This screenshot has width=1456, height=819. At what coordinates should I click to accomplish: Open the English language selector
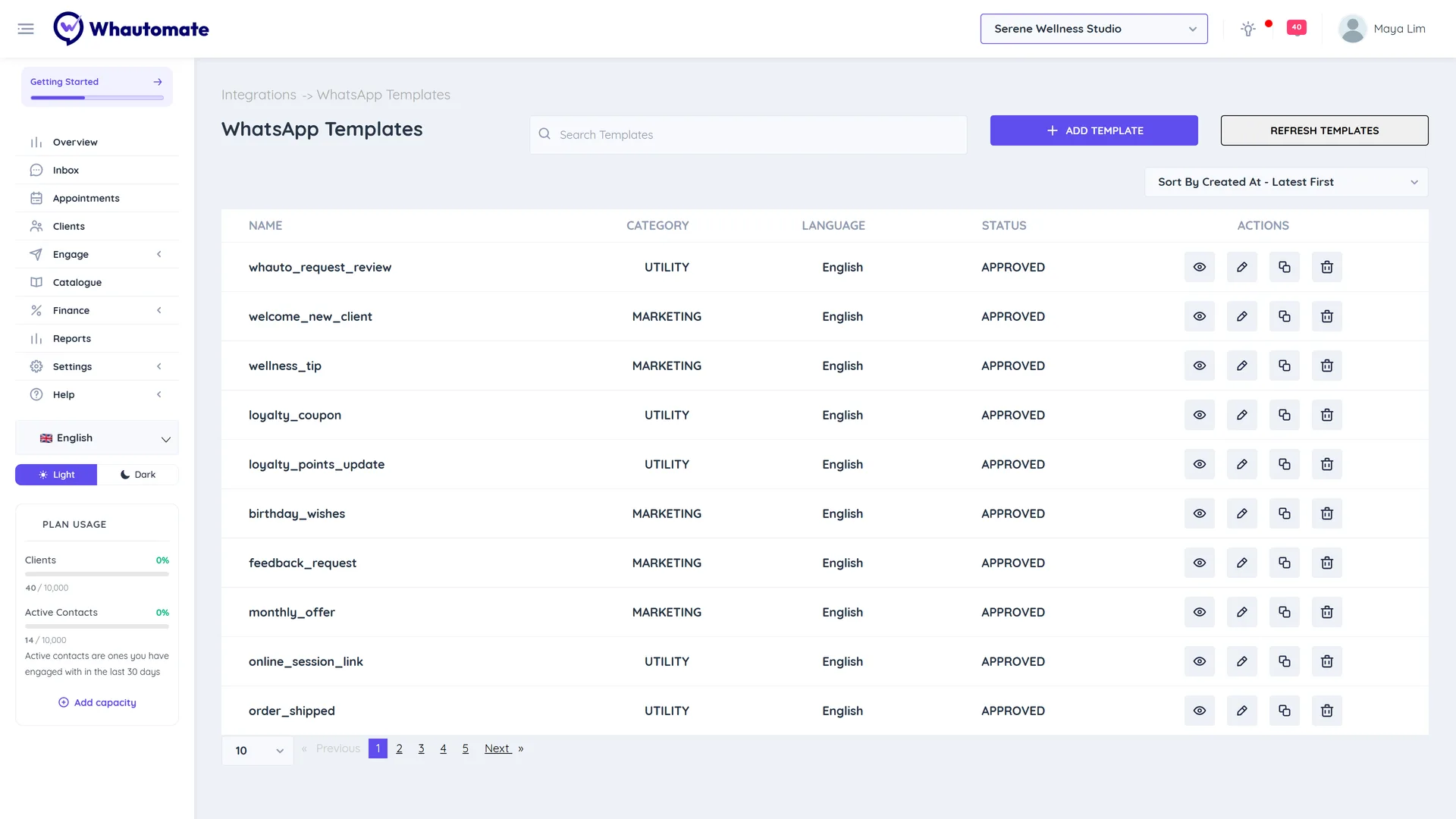(x=97, y=438)
